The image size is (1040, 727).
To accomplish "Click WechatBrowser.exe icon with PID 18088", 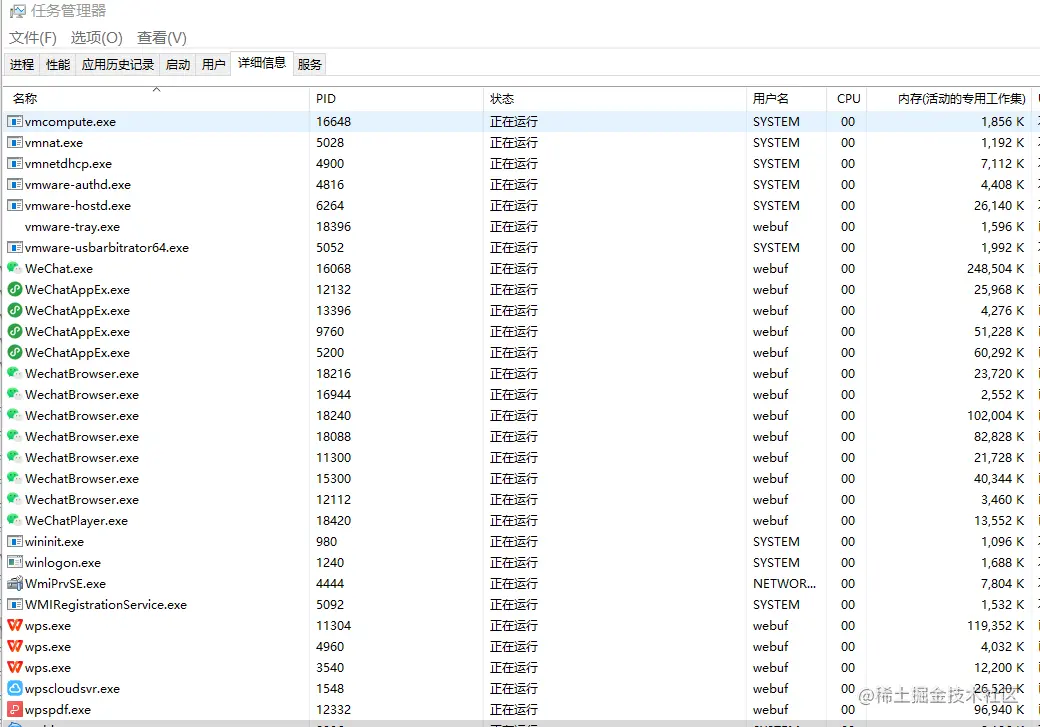I will point(15,436).
